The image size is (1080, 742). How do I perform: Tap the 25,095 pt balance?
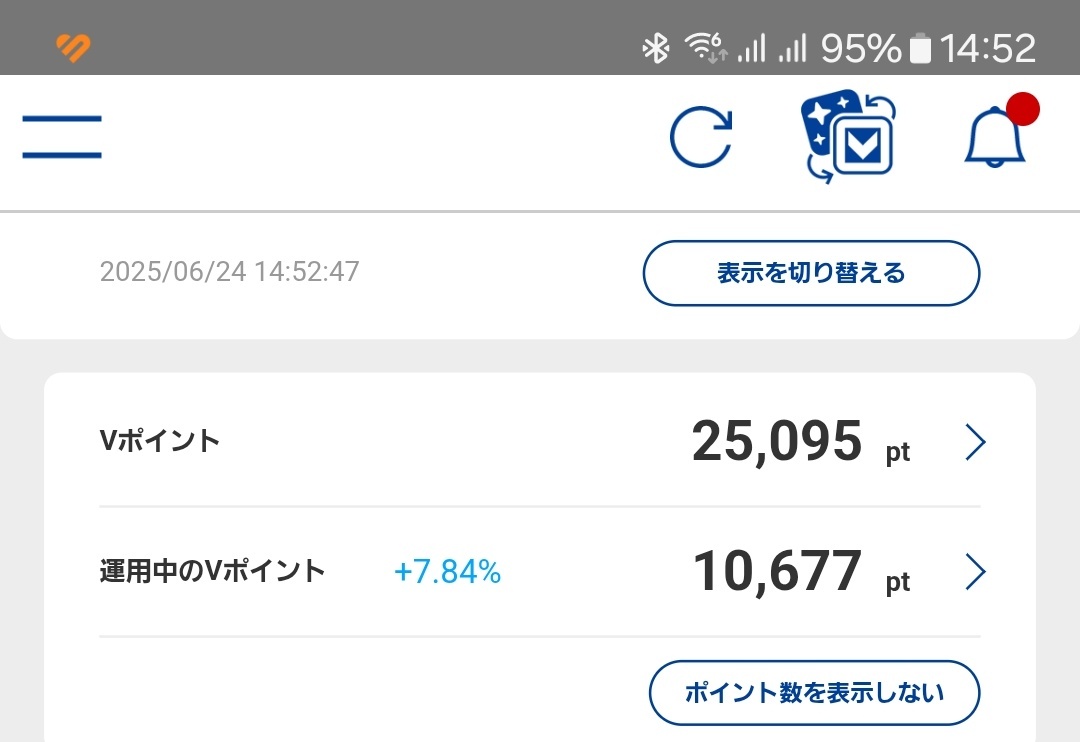tap(801, 442)
